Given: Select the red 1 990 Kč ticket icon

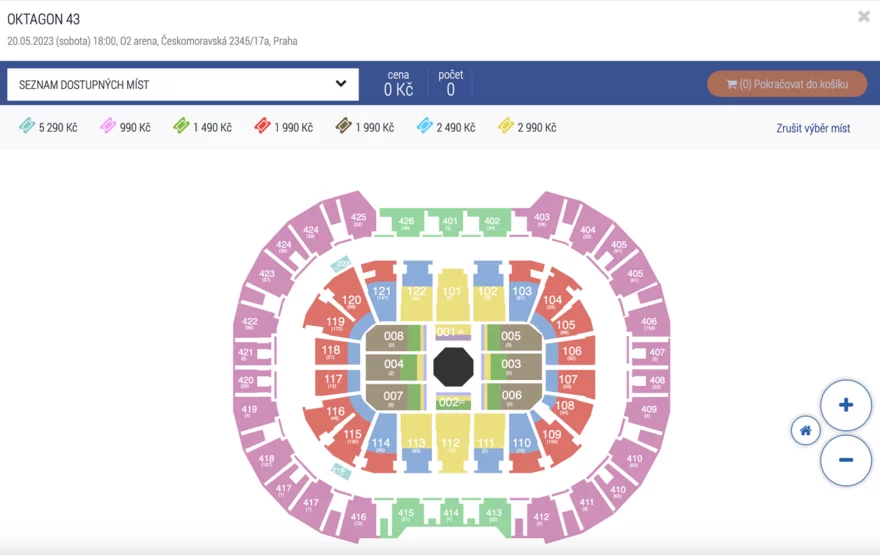Looking at the screenshot, I should pos(262,126).
